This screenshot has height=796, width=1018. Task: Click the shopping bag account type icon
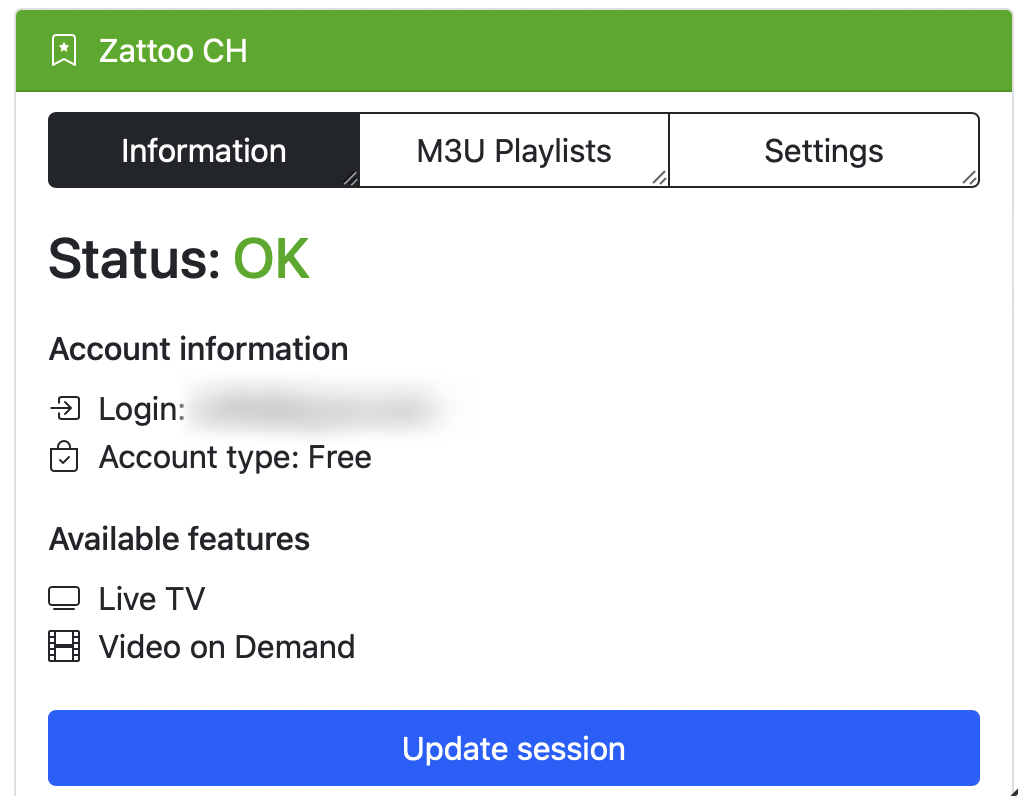[x=64, y=456]
